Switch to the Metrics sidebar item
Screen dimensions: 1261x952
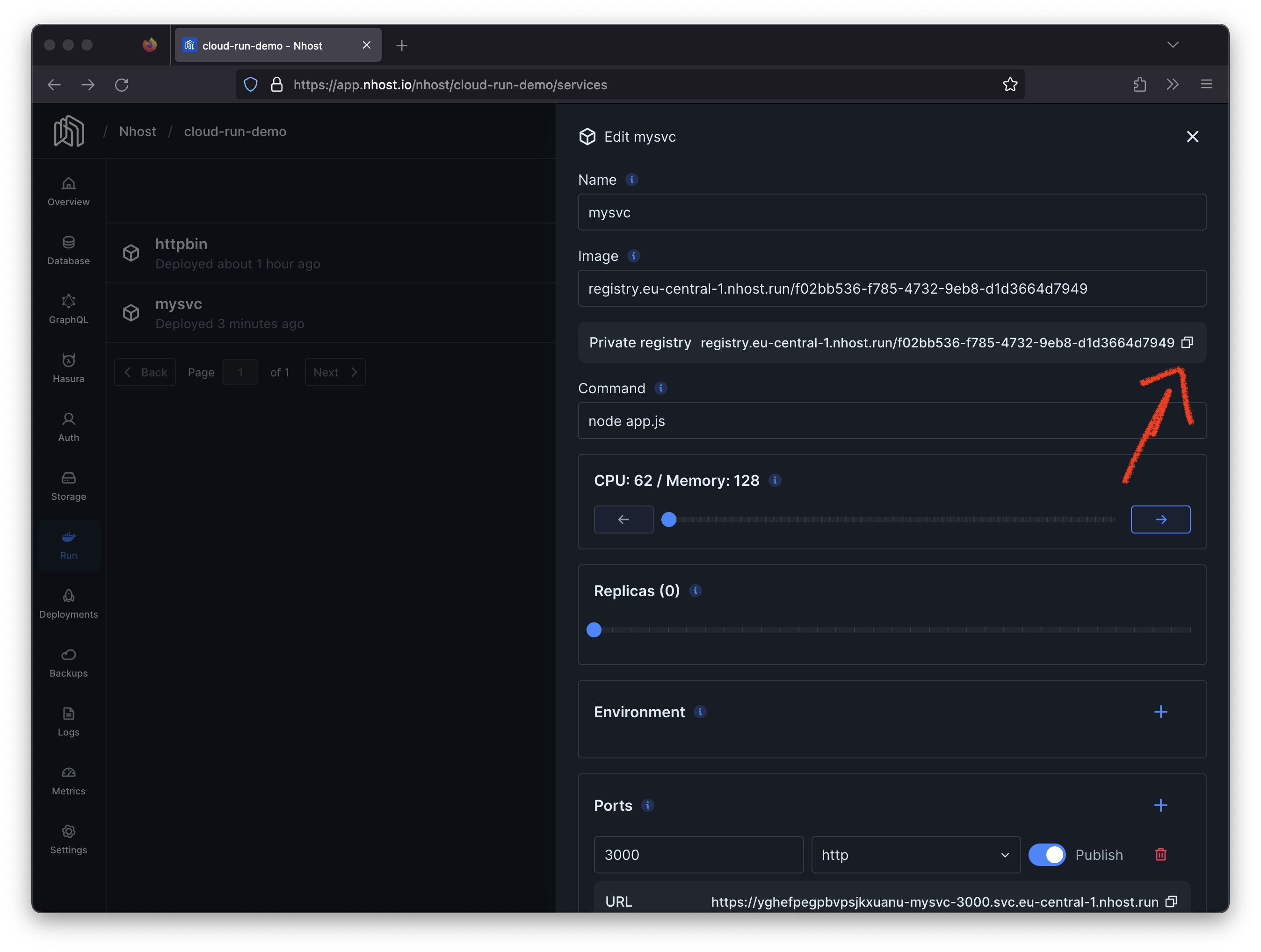point(68,780)
